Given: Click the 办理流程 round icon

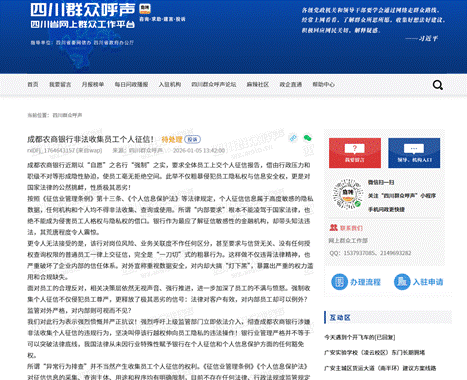Looking at the screenshot, I should pos(339,282).
